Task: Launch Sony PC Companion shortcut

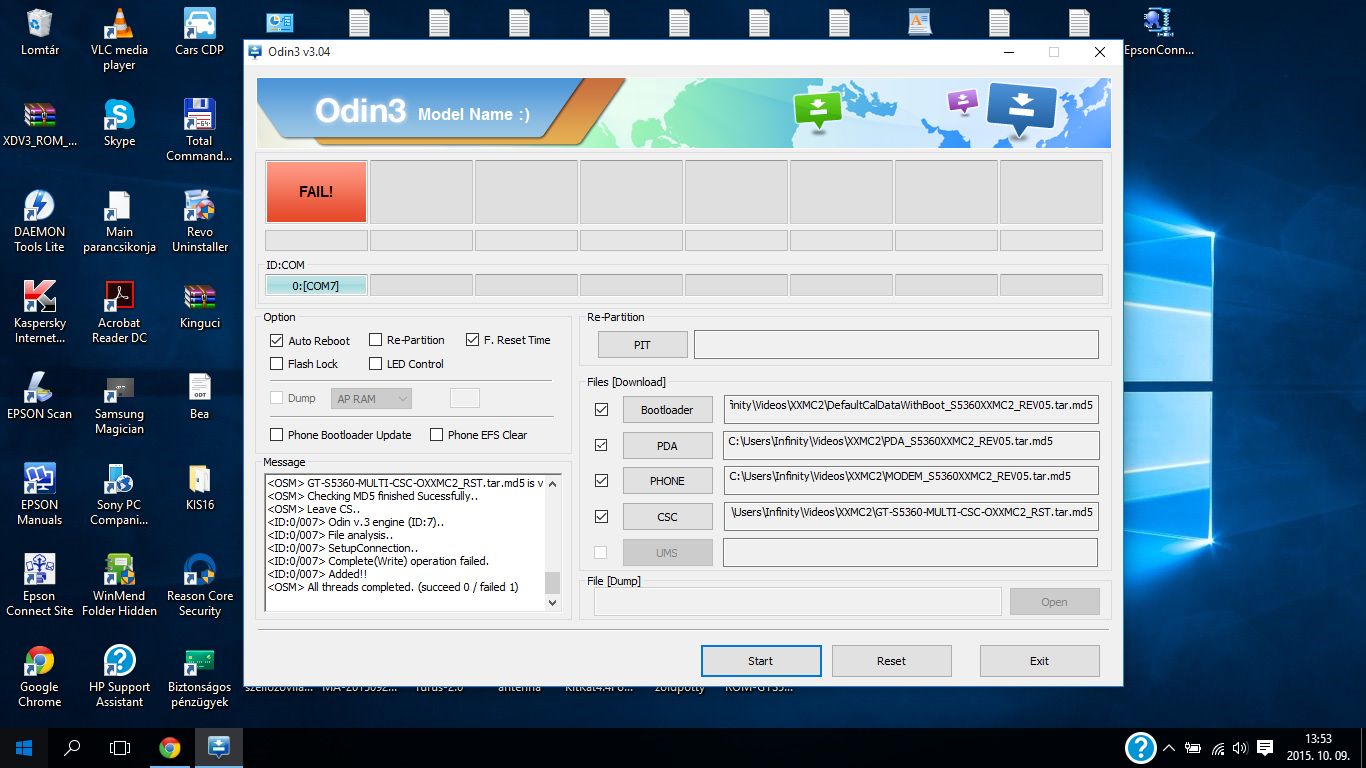Action: [119, 494]
